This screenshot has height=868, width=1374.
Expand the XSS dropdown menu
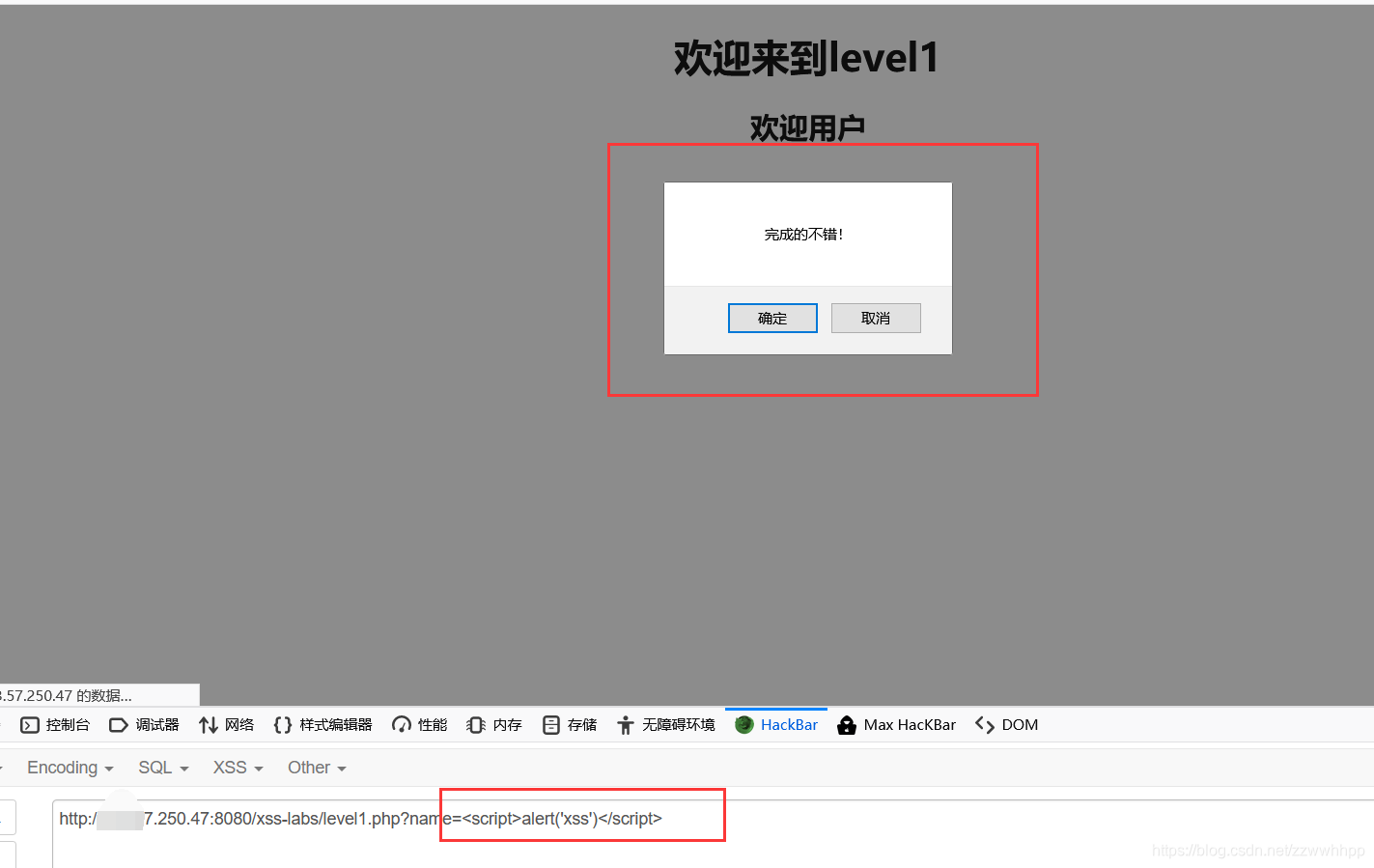[x=238, y=768]
